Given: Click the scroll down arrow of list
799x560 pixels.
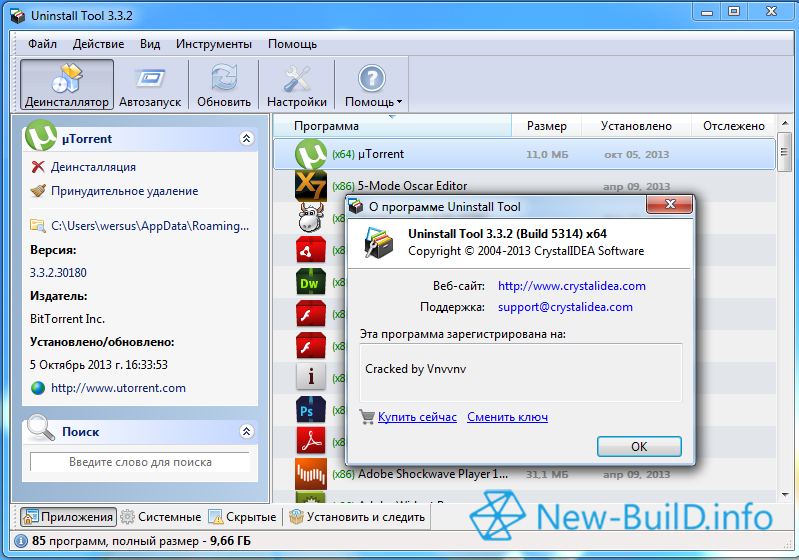Looking at the screenshot, I should [x=784, y=494].
